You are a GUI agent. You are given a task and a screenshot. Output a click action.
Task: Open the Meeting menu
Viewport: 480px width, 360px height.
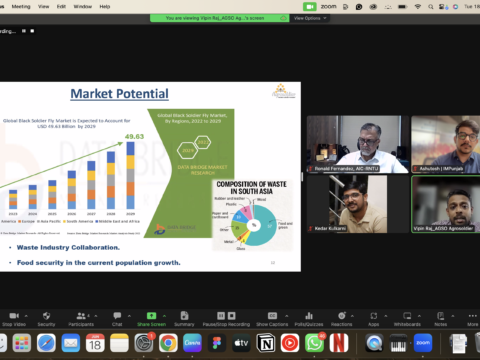(21, 6)
